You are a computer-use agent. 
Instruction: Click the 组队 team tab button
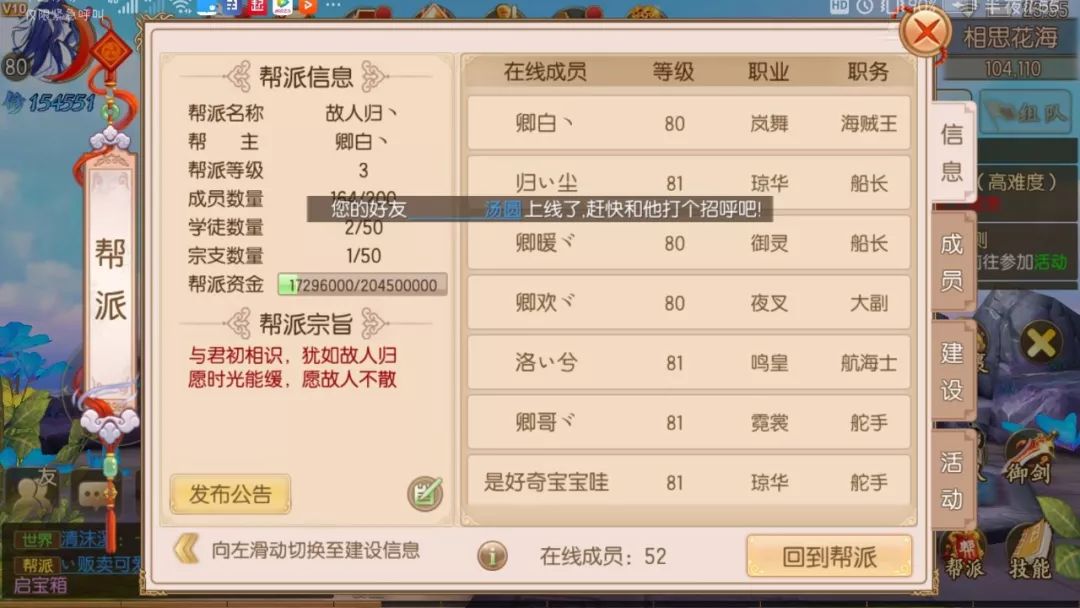tap(1026, 112)
